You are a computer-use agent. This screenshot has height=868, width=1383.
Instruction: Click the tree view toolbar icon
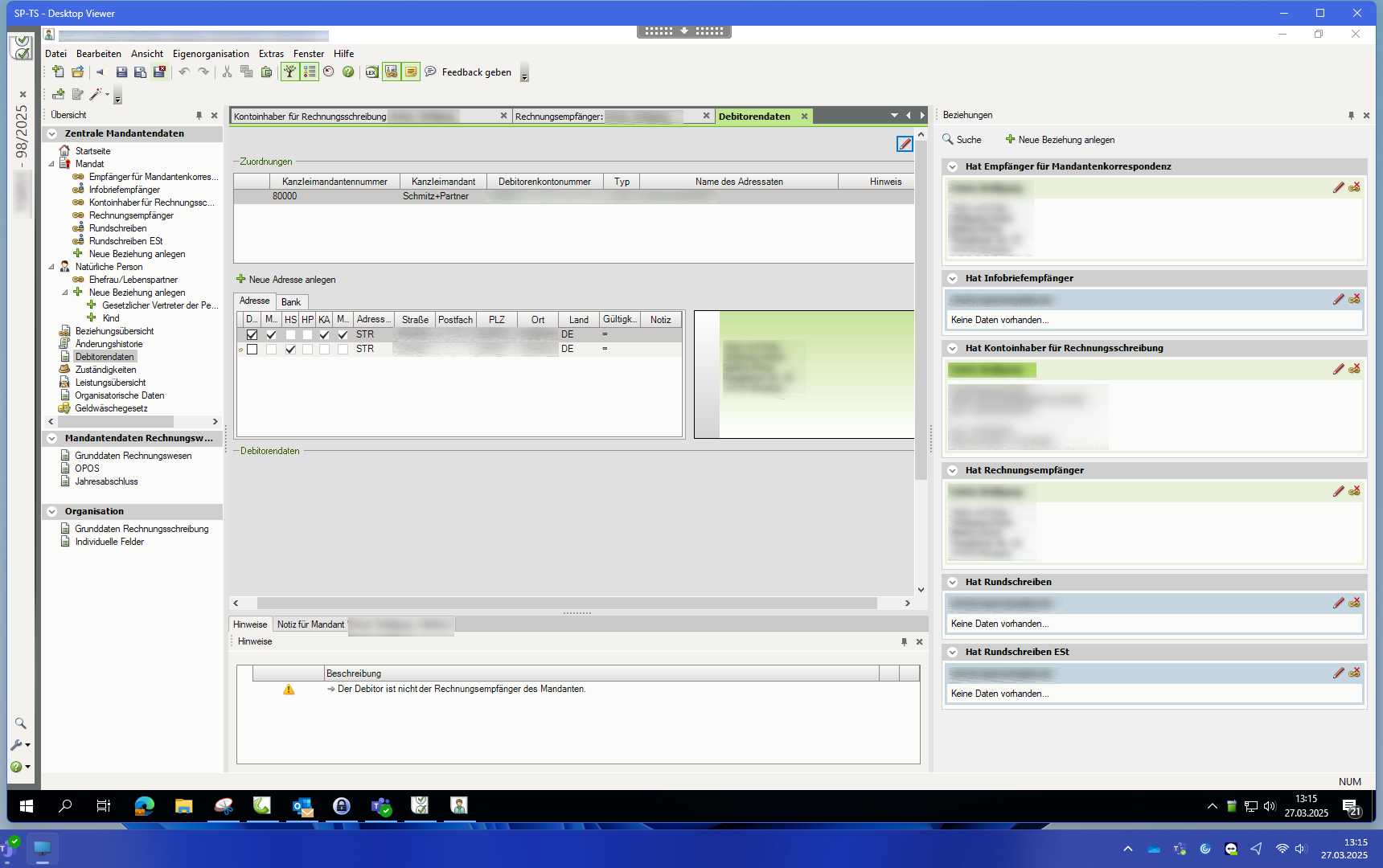[289, 72]
